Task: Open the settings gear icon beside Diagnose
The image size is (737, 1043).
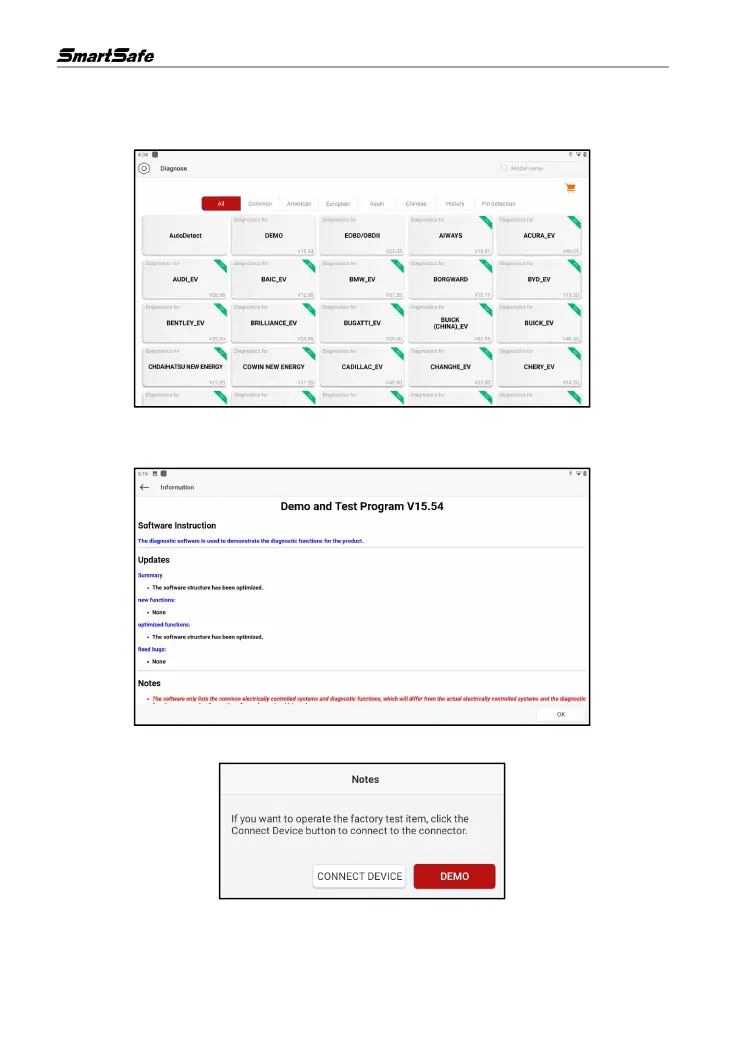Action: coord(144,168)
